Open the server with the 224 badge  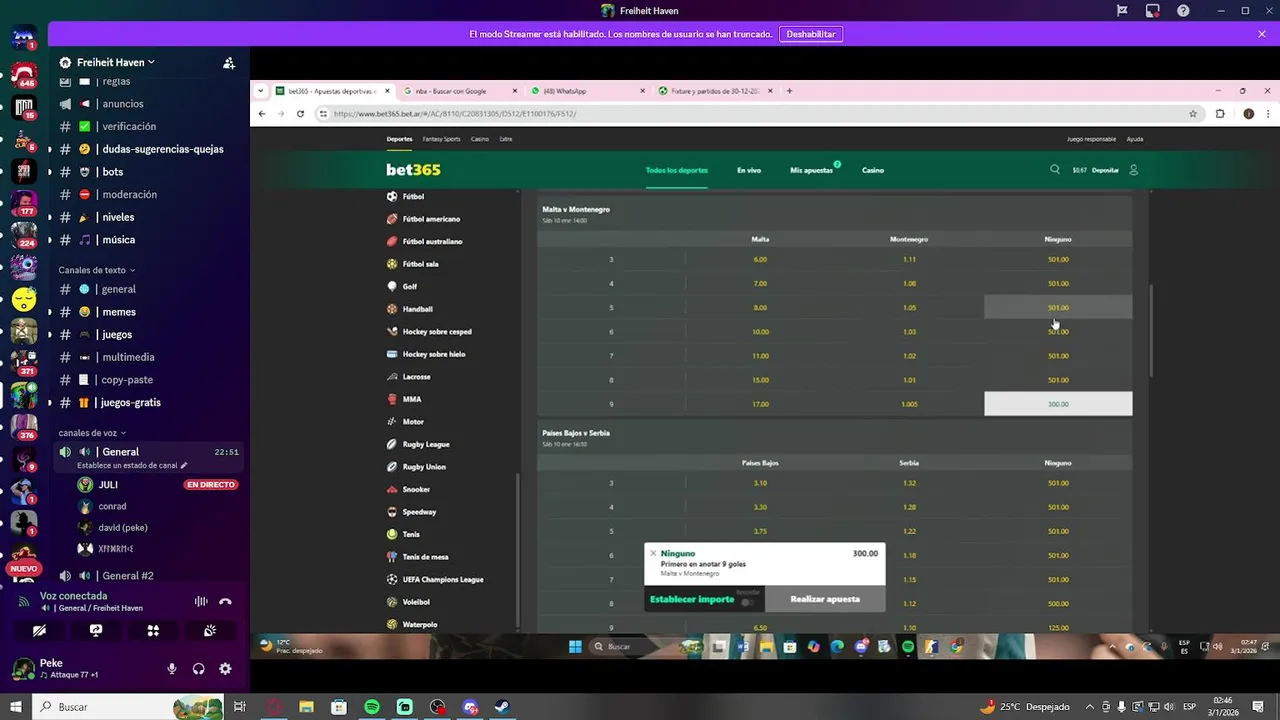point(24,236)
